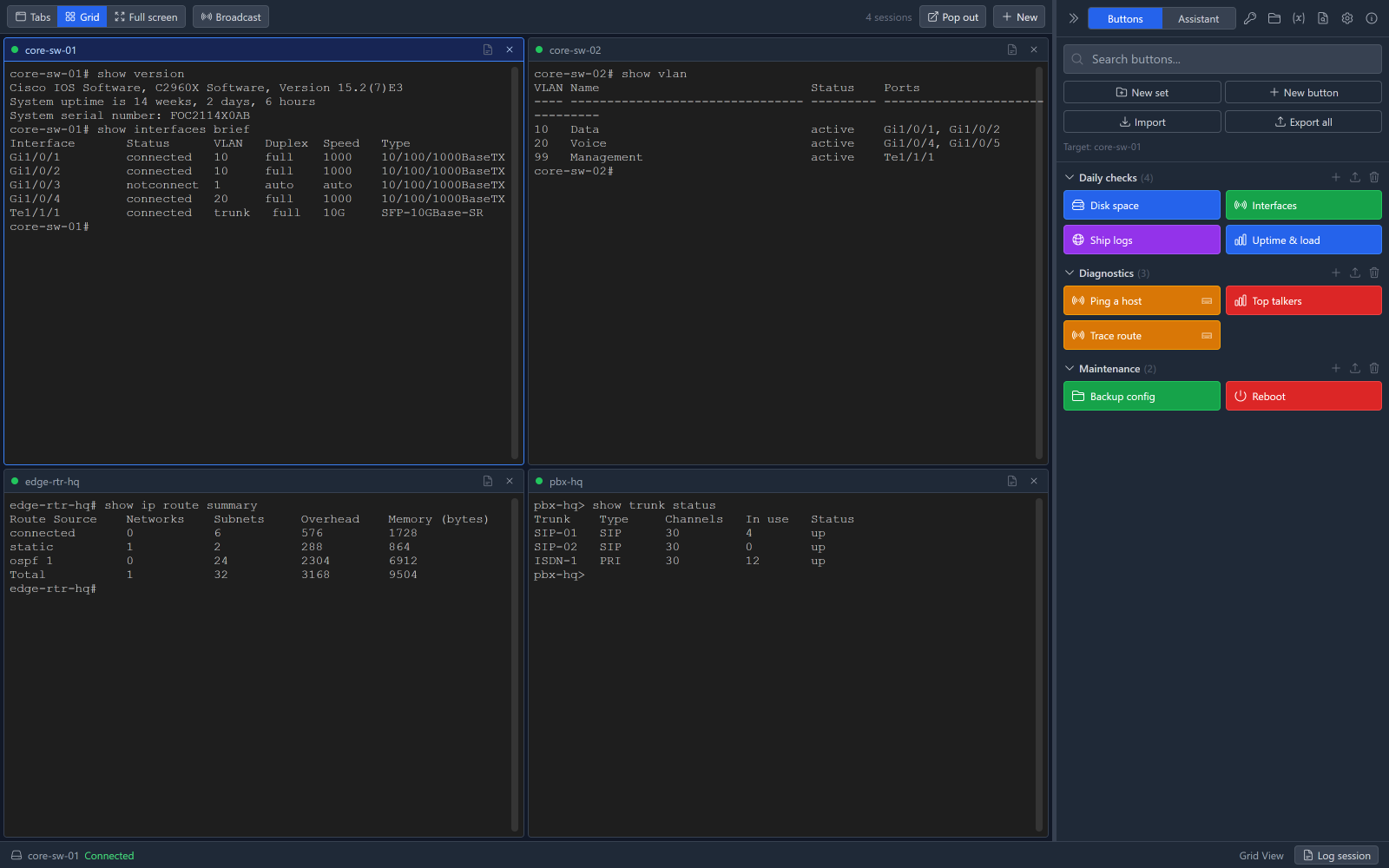Click Export all
The width and height of the screenshot is (1389, 868).
pyautogui.click(x=1303, y=122)
